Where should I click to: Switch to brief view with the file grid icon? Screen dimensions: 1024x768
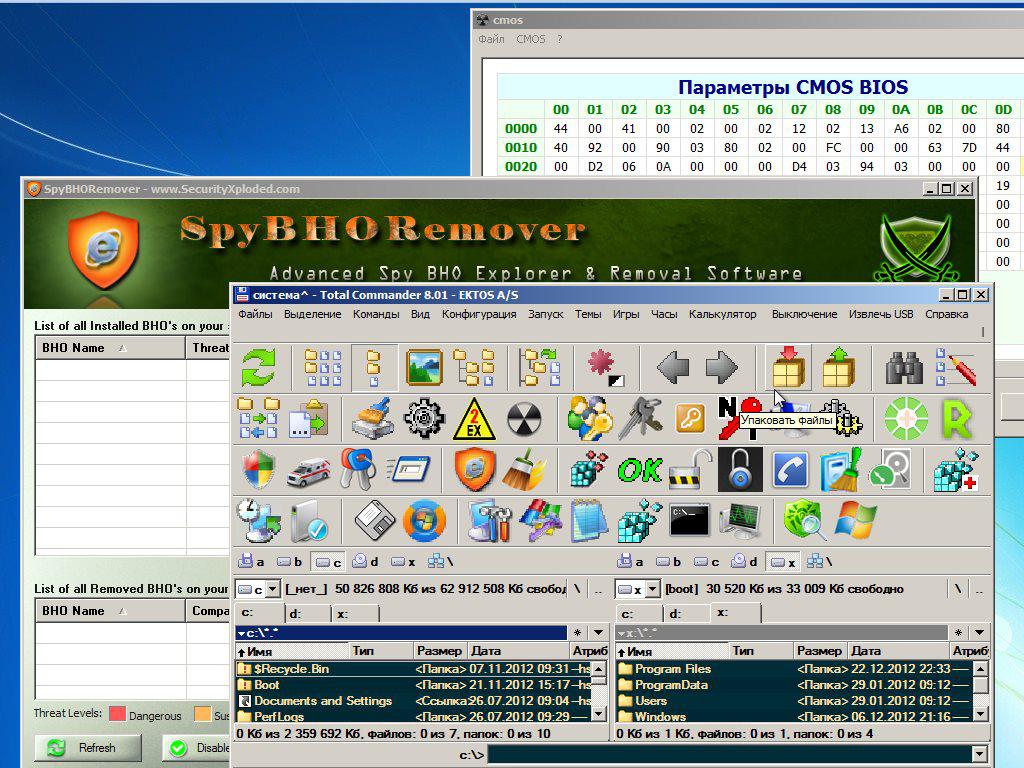coord(323,368)
